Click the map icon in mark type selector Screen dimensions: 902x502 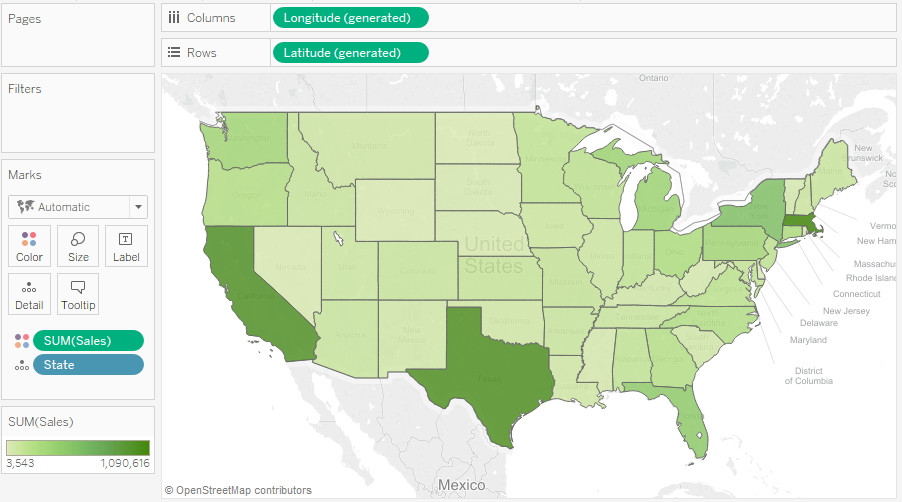click(25, 206)
